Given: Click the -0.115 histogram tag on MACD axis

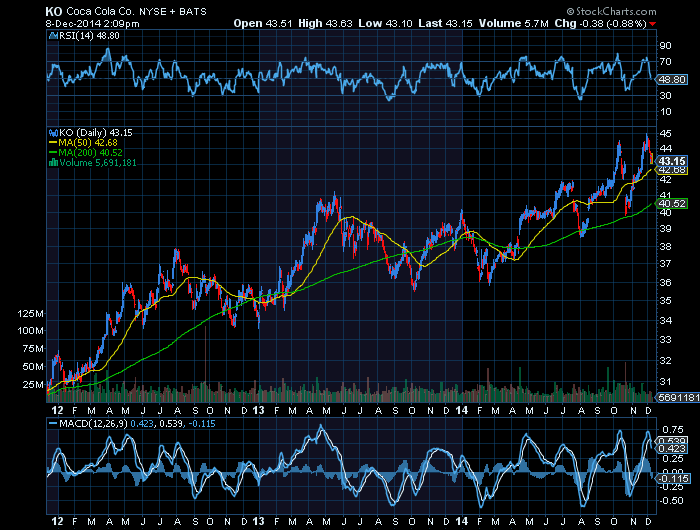Looking at the screenshot, I should click(x=673, y=479).
